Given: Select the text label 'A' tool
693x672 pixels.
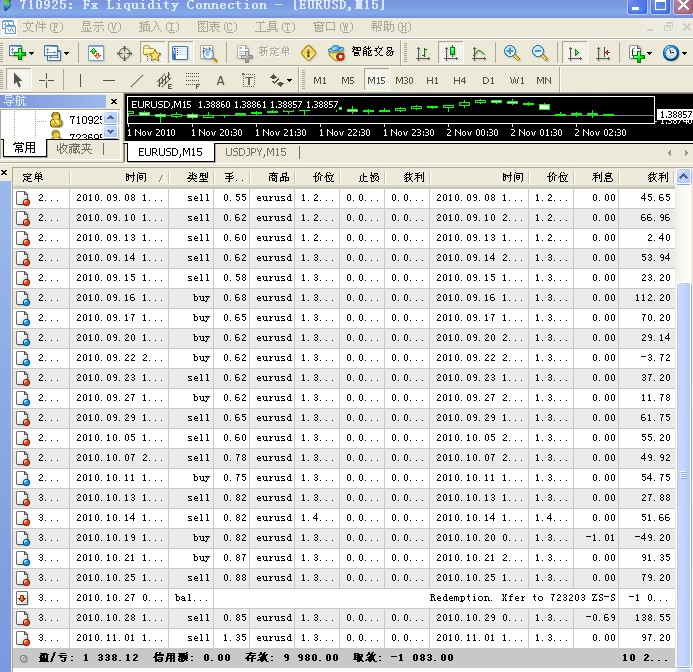Looking at the screenshot, I should [220, 80].
